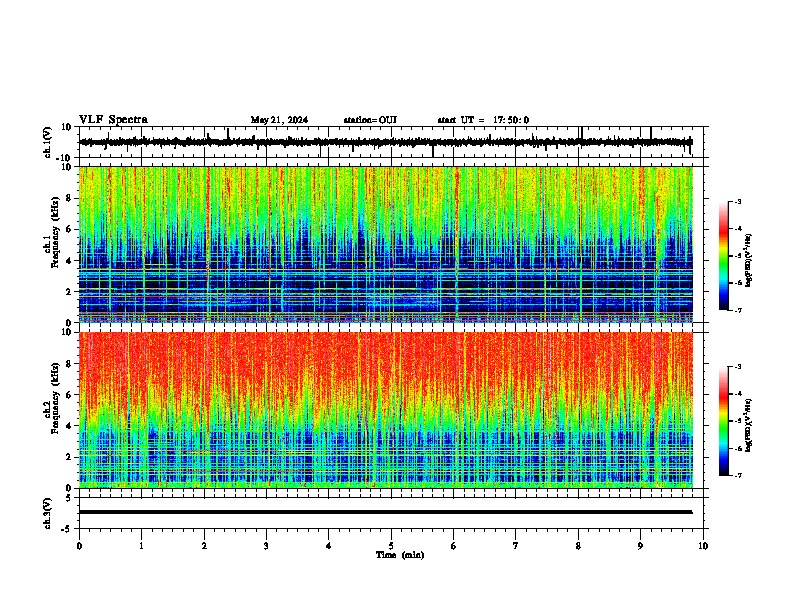Click the "6" tick on the Time axis
Screen dimensions: 792x612
(453, 546)
